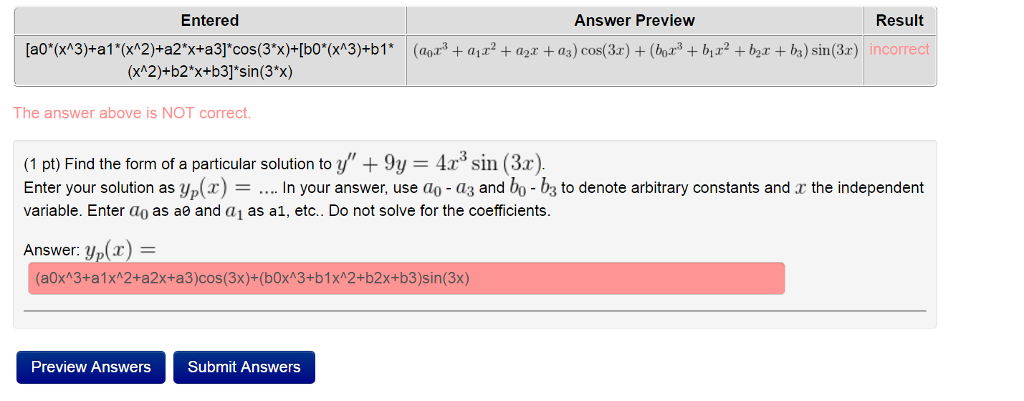Focus the red answer input field
The height and width of the screenshot is (401, 1024).
tap(406, 278)
